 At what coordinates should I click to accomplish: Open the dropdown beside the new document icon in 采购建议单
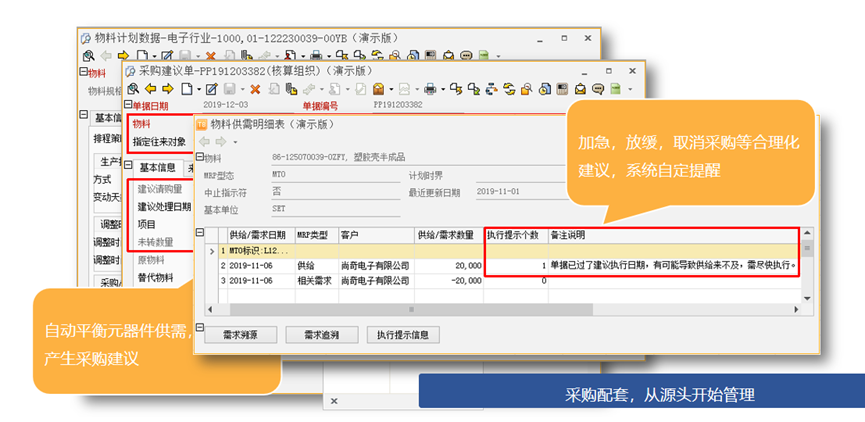tap(199, 89)
